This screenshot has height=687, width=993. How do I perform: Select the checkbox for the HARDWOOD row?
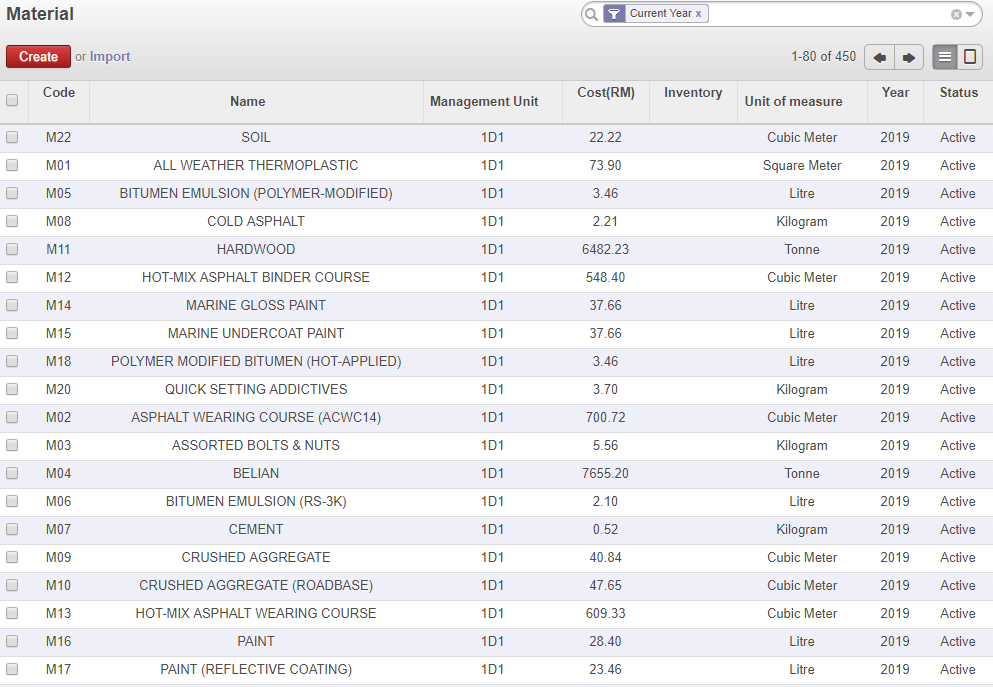coord(12,249)
